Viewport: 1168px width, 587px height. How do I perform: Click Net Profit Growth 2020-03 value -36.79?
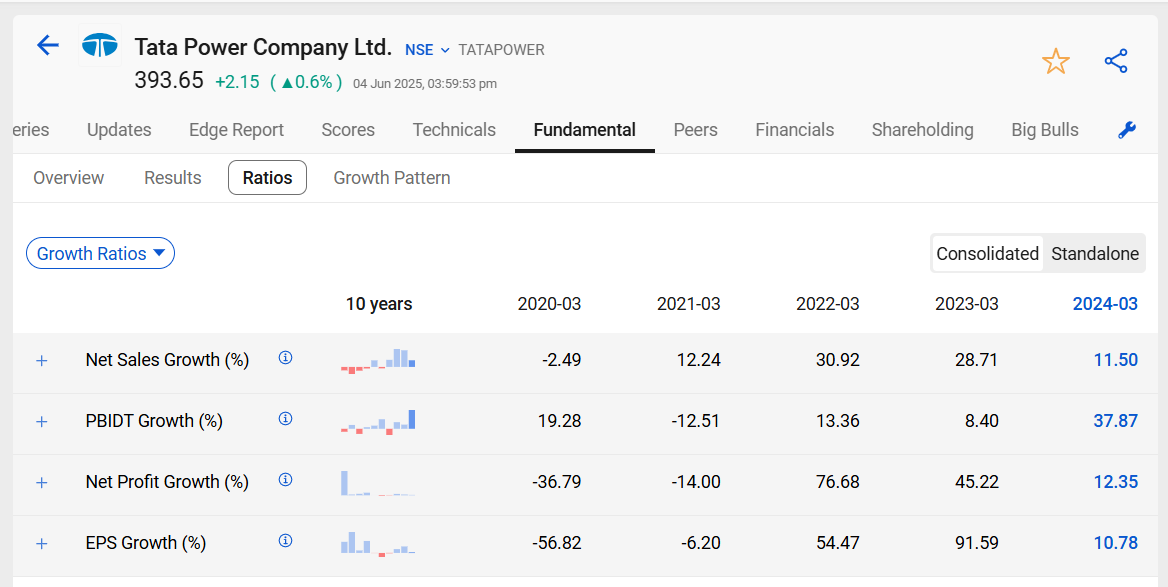click(556, 483)
